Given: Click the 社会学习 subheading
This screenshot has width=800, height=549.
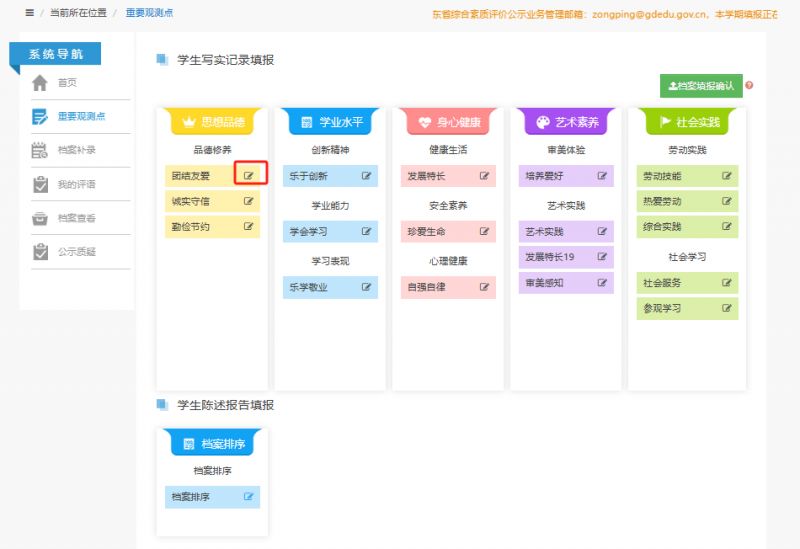Looking at the screenshot, I should click(x=687, y=257).
